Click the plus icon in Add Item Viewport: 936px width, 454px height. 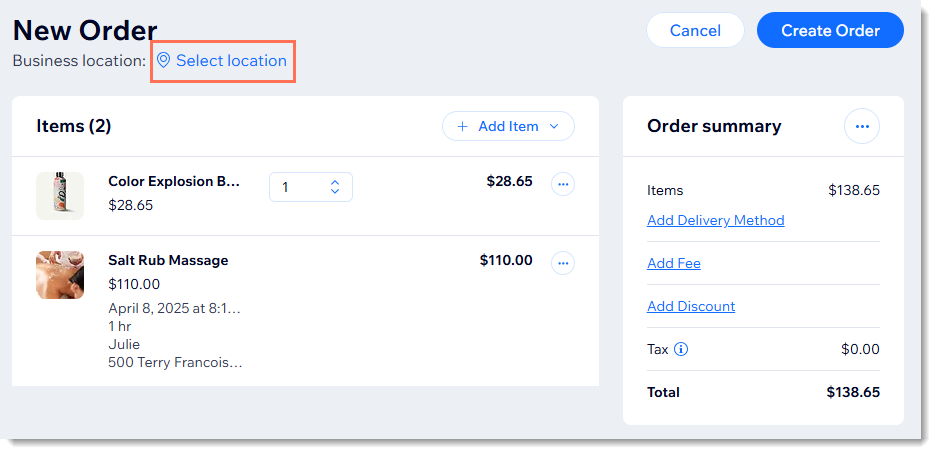[462, 126]
